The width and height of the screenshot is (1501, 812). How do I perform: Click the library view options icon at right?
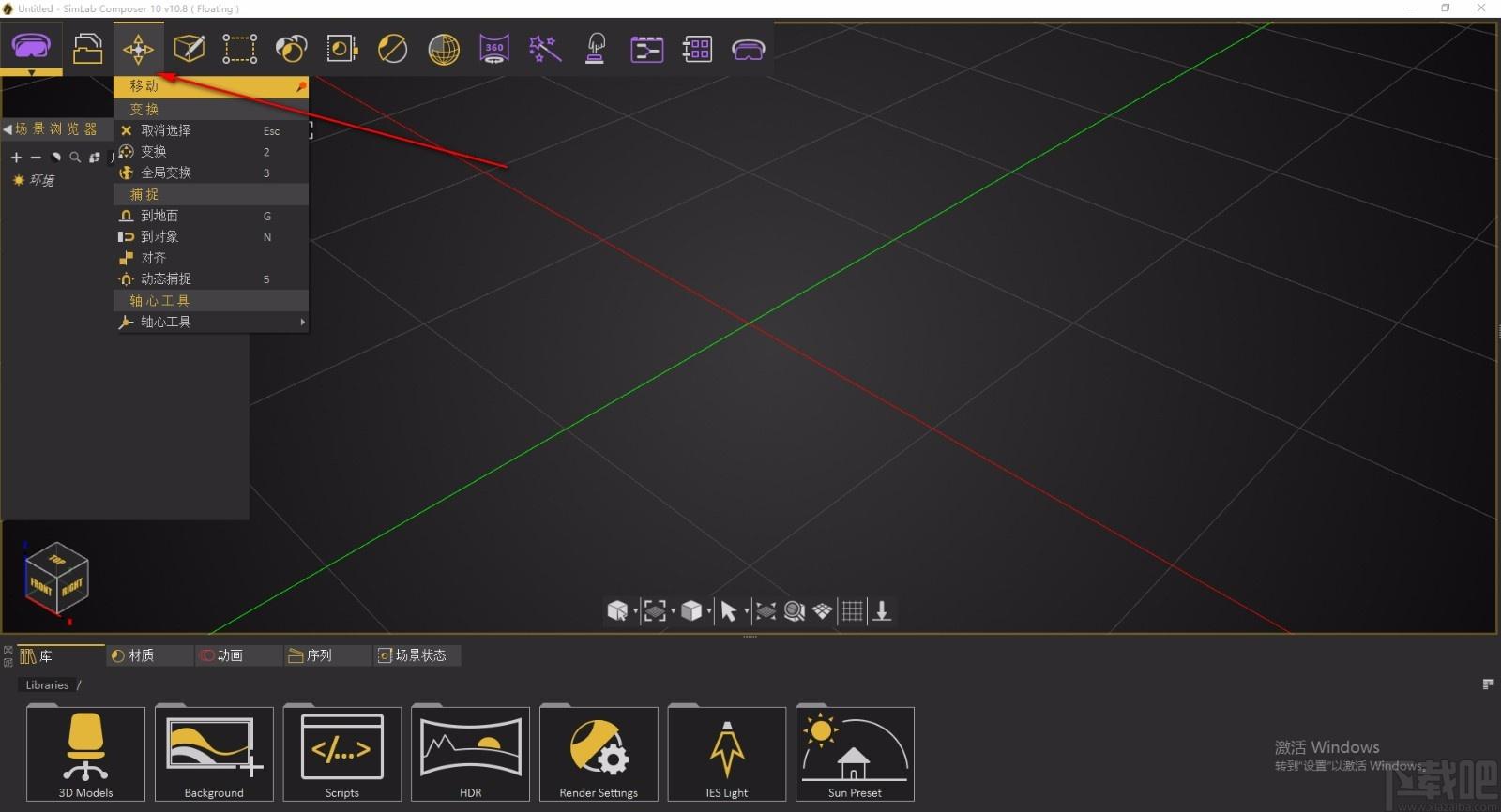click(x=1488, y=684)
